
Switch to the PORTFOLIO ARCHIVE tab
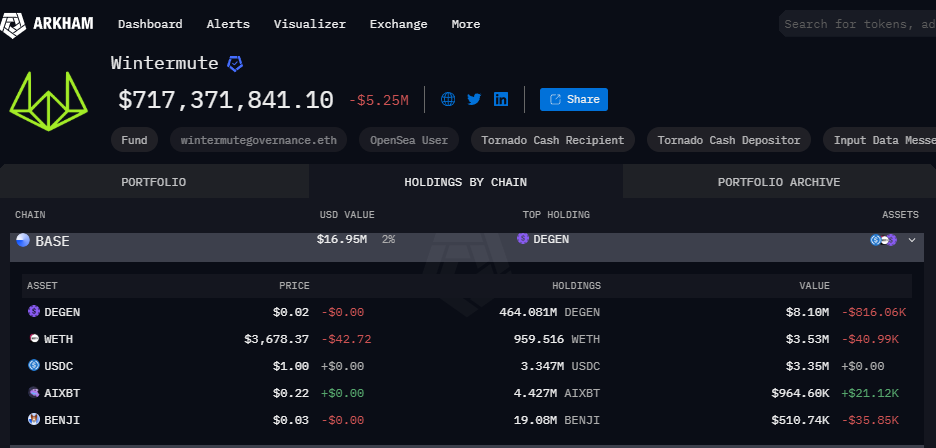779,182
